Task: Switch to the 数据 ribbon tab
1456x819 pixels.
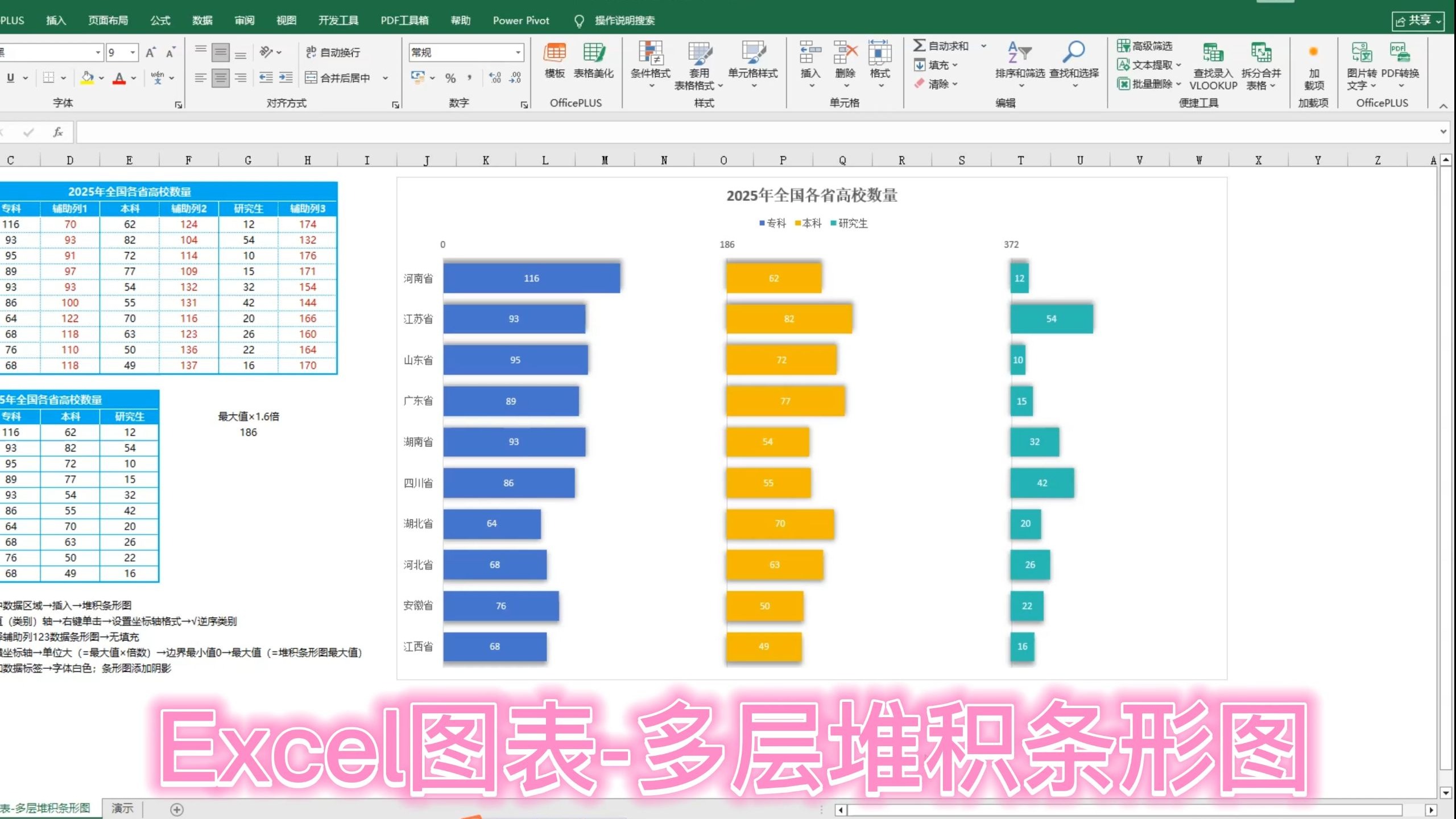Action: (x=202, y=20)
